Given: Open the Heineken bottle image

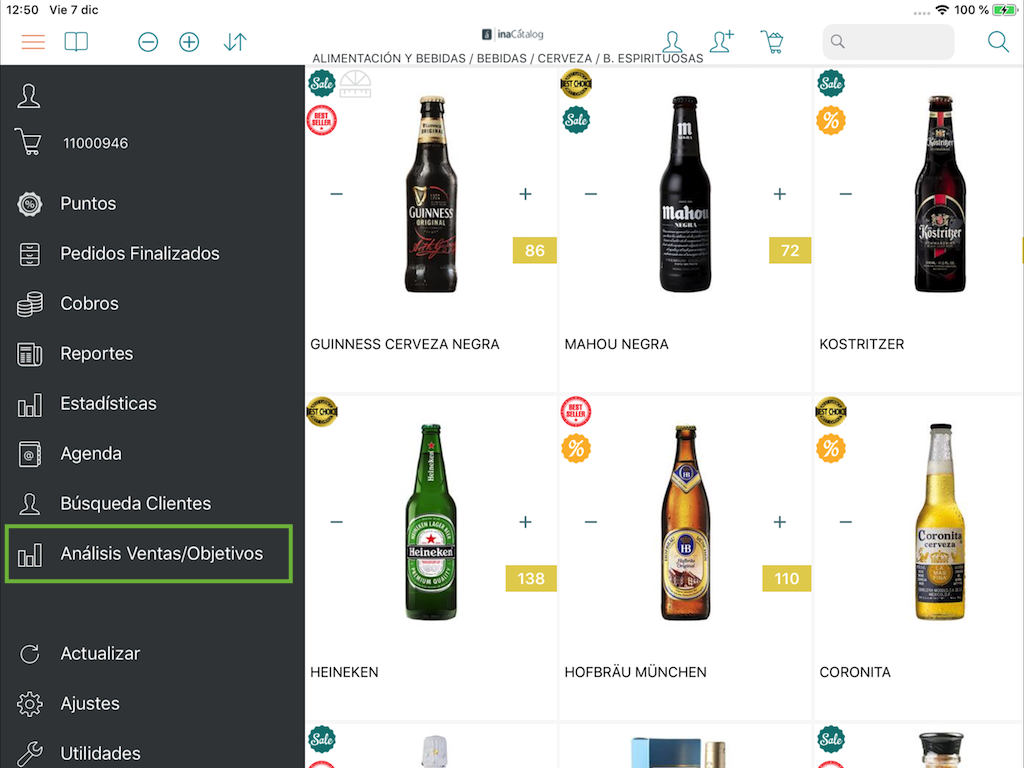Looking at the screenshot, I should pyautogui.click(x=431, y=522).
